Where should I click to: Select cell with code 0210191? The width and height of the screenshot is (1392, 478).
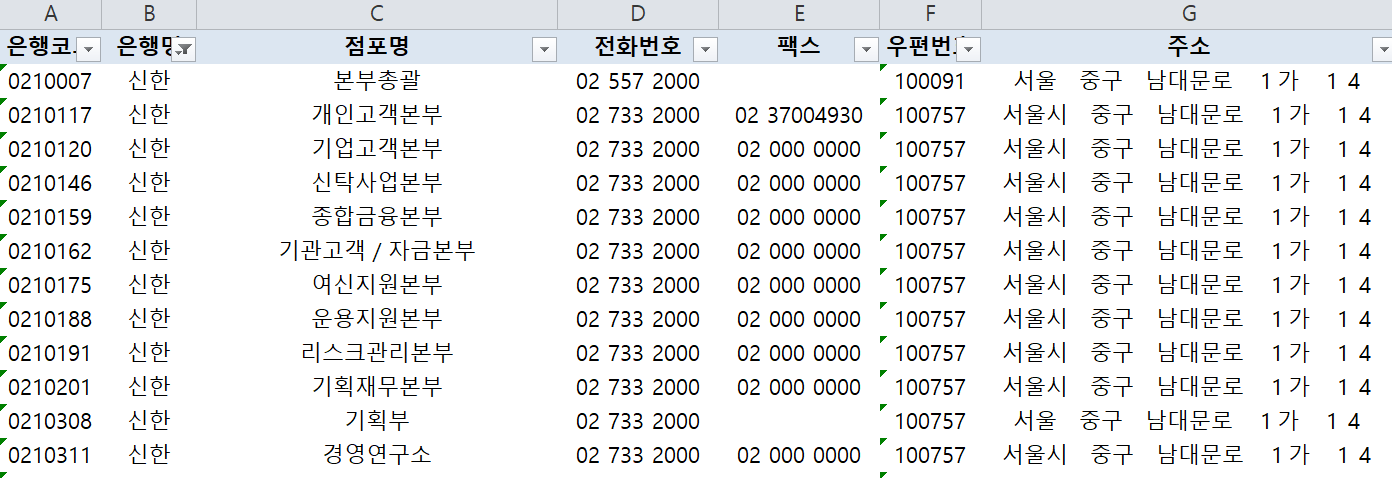51,353
